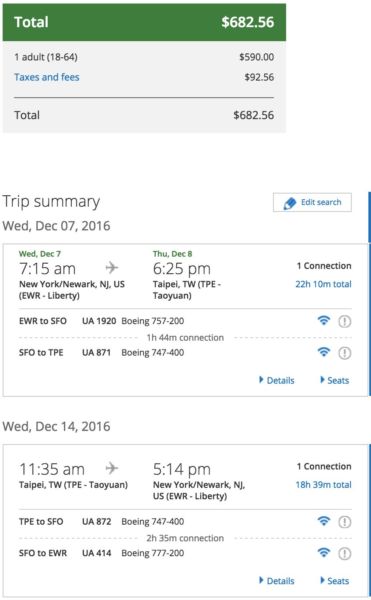Open the 18h 39m total duration link
Viewport: 371px width, 600px height.
pos(323,484)
